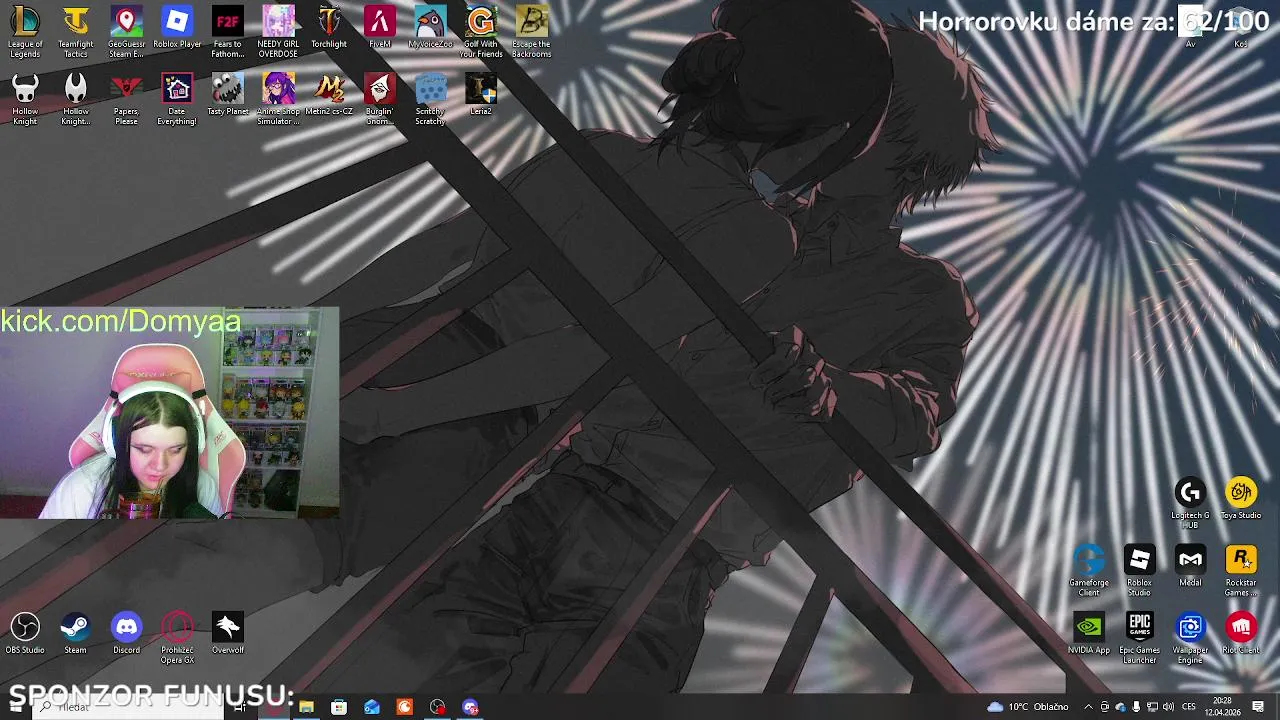Open the Metin2 cs-CZ shortcut
1280x720 pixels.
tap(329, 95)
